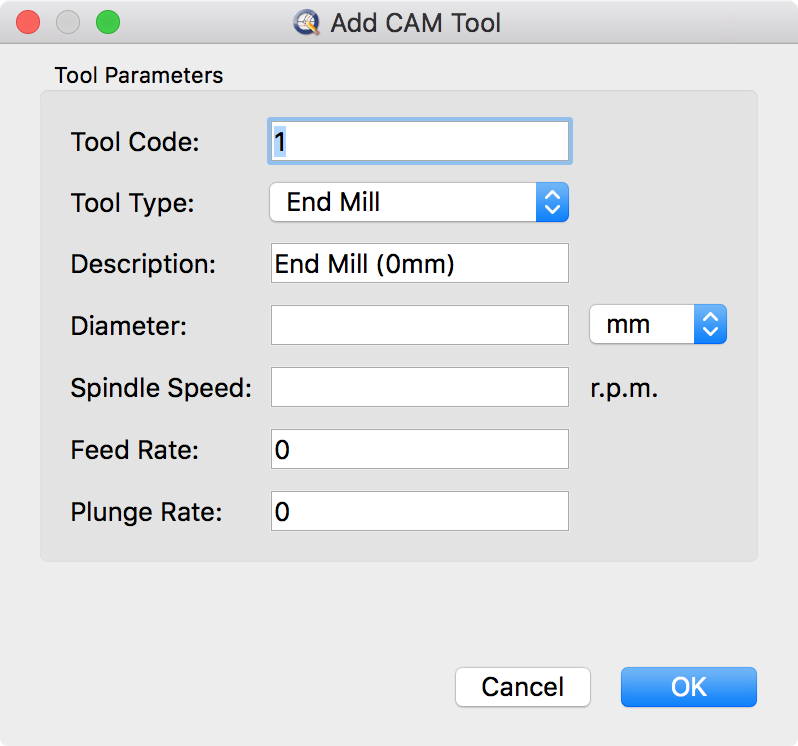The width and height of the screenshot is (798, 746).
Task: Click the red close window button
Action: point(29,21)
